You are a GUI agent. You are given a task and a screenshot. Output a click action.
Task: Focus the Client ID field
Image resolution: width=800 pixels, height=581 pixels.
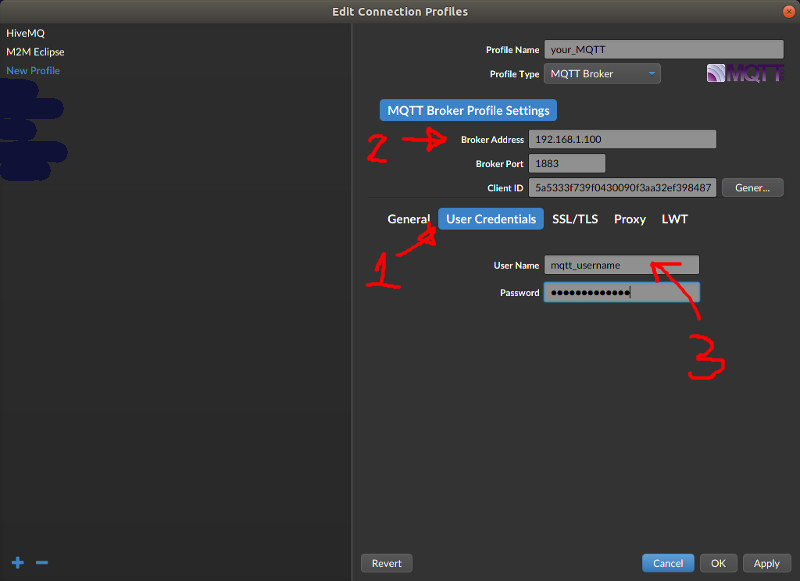pyautogui.click(x=622, y=188)
